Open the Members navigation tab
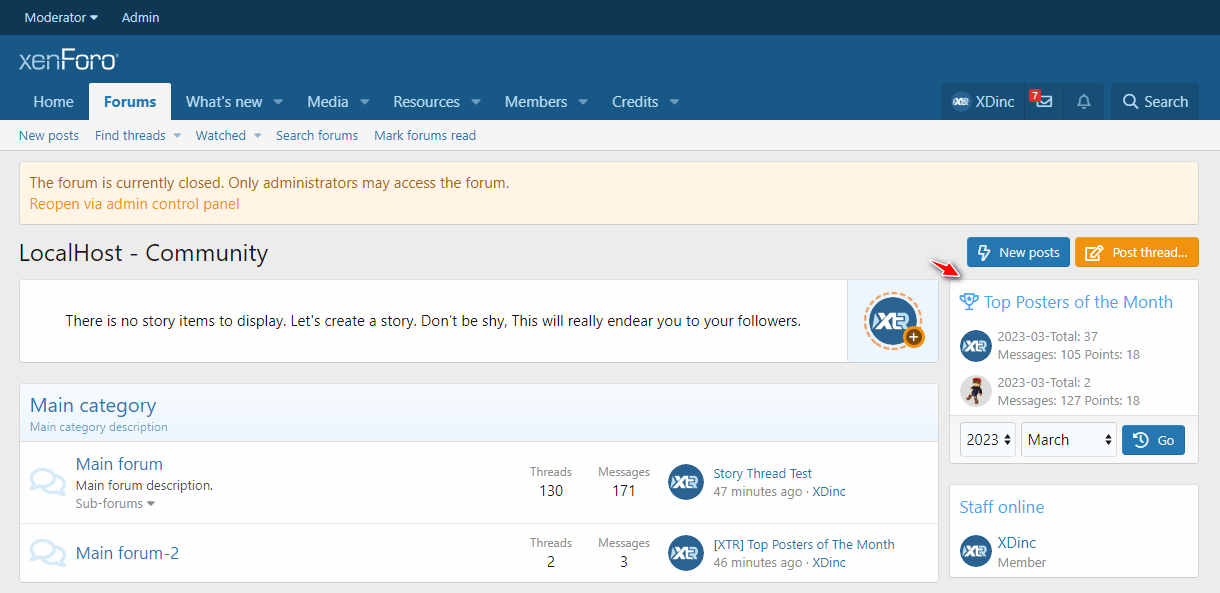Image resolution: width=1220 pixels, height=593 pixels. (535, 102)
